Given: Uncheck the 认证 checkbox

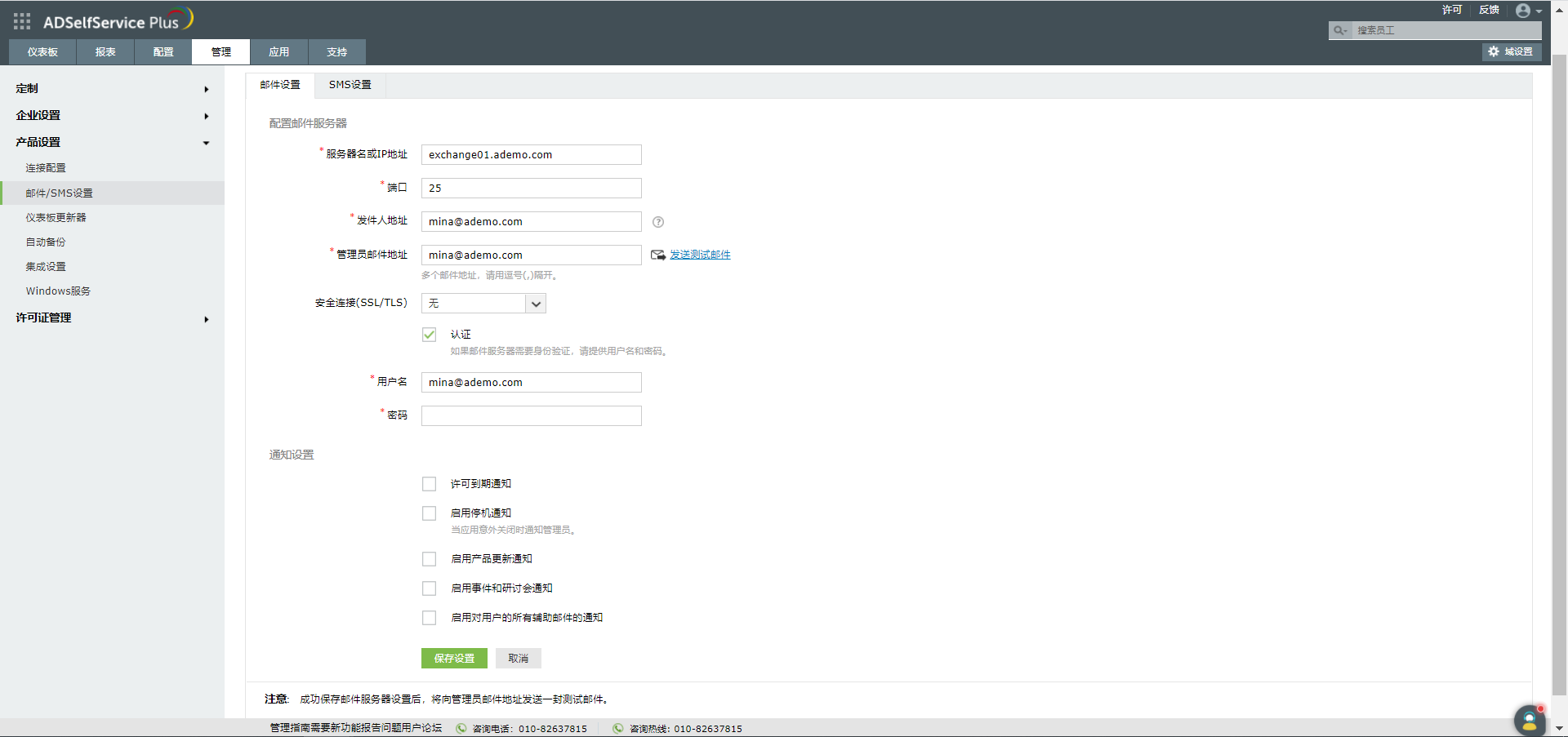Looking at the screenshot, I should point(429,334).
